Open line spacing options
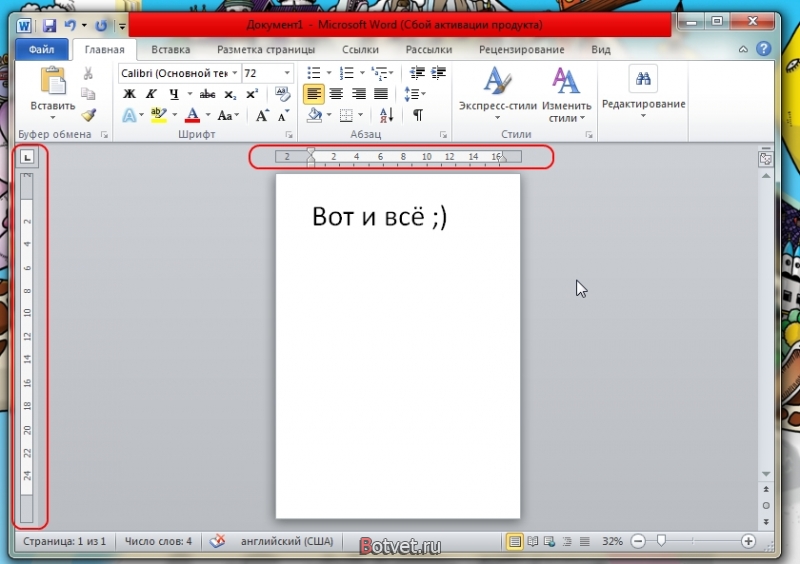800x564 pixels. tap(414, 94)
